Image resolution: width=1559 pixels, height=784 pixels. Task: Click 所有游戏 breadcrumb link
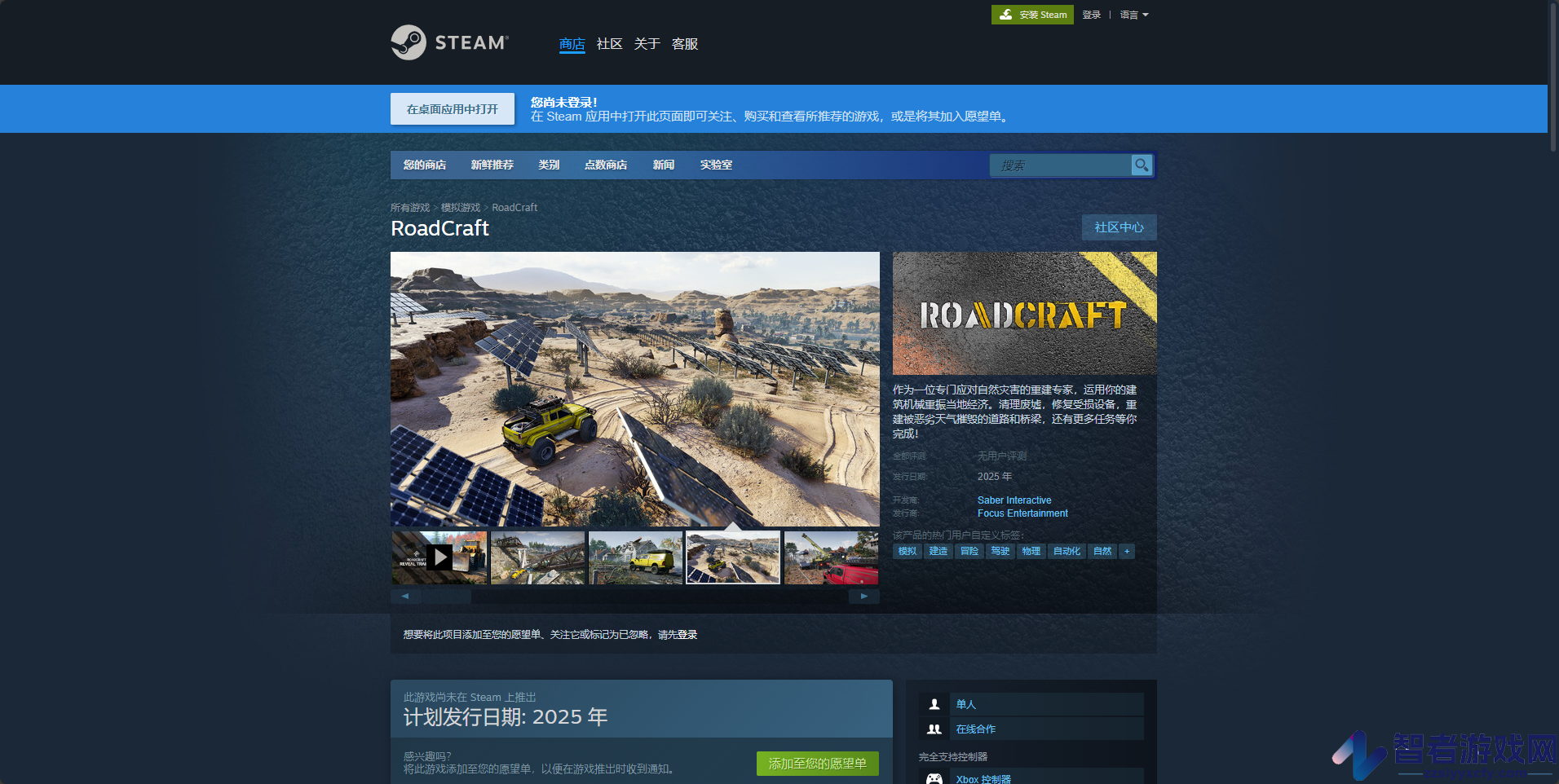click(x=410, y=208)
